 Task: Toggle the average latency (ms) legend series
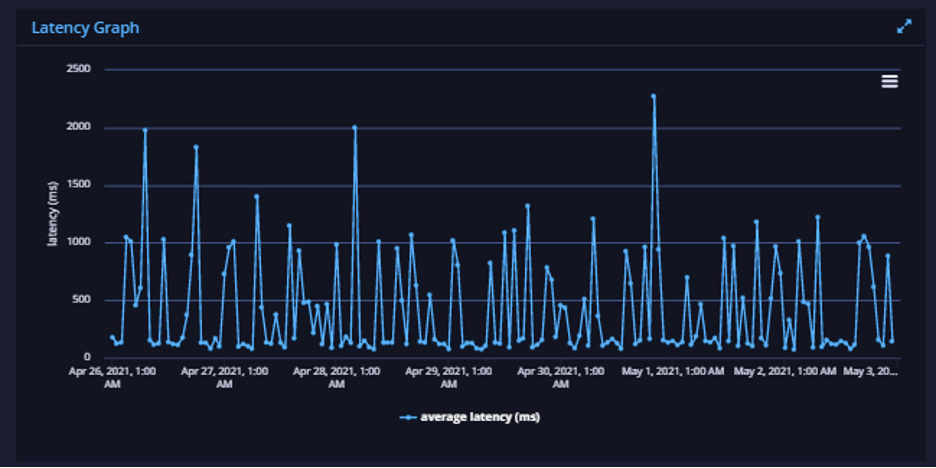[x=470, y=417]
